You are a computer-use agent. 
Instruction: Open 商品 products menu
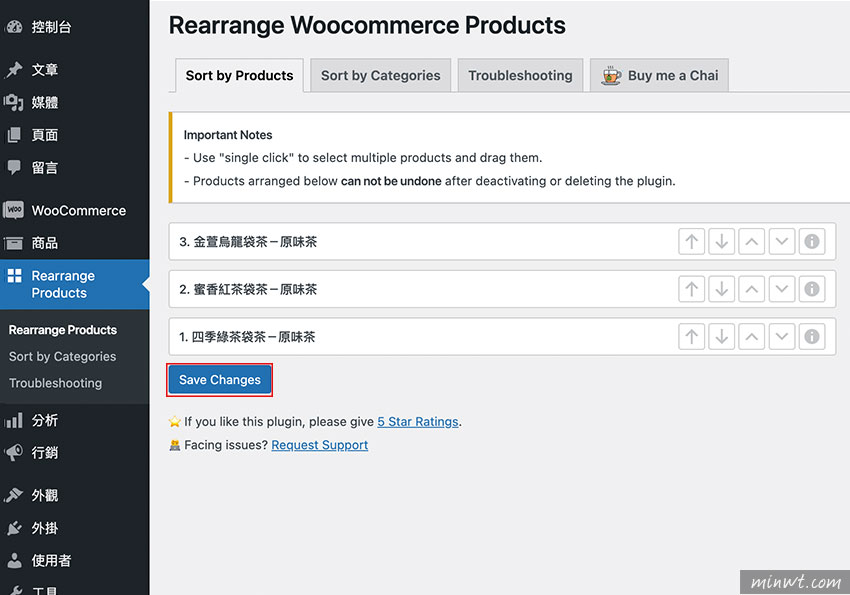pos(74,243)
